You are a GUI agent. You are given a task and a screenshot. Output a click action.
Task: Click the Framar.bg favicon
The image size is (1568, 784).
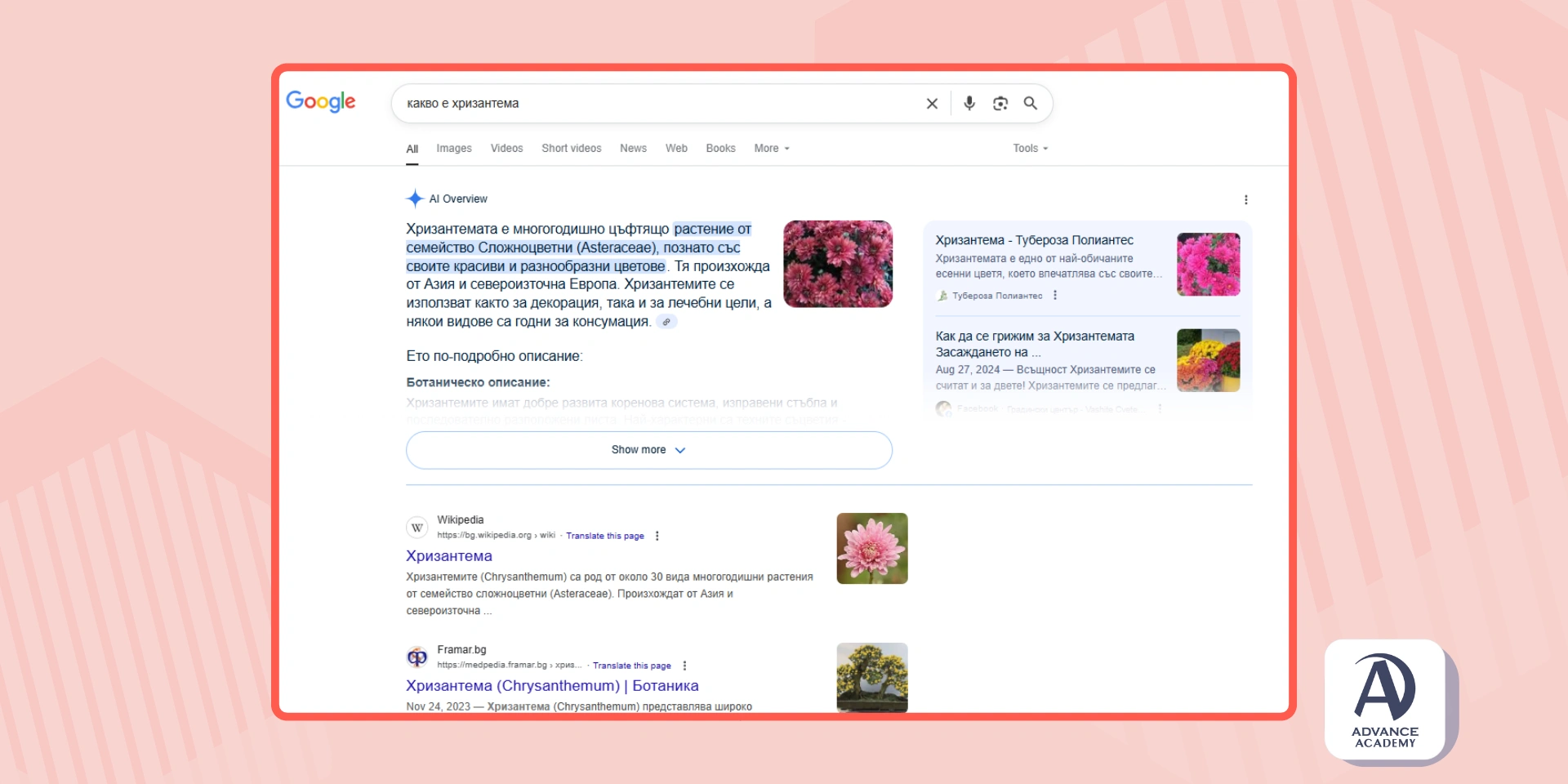coord(417,657)
